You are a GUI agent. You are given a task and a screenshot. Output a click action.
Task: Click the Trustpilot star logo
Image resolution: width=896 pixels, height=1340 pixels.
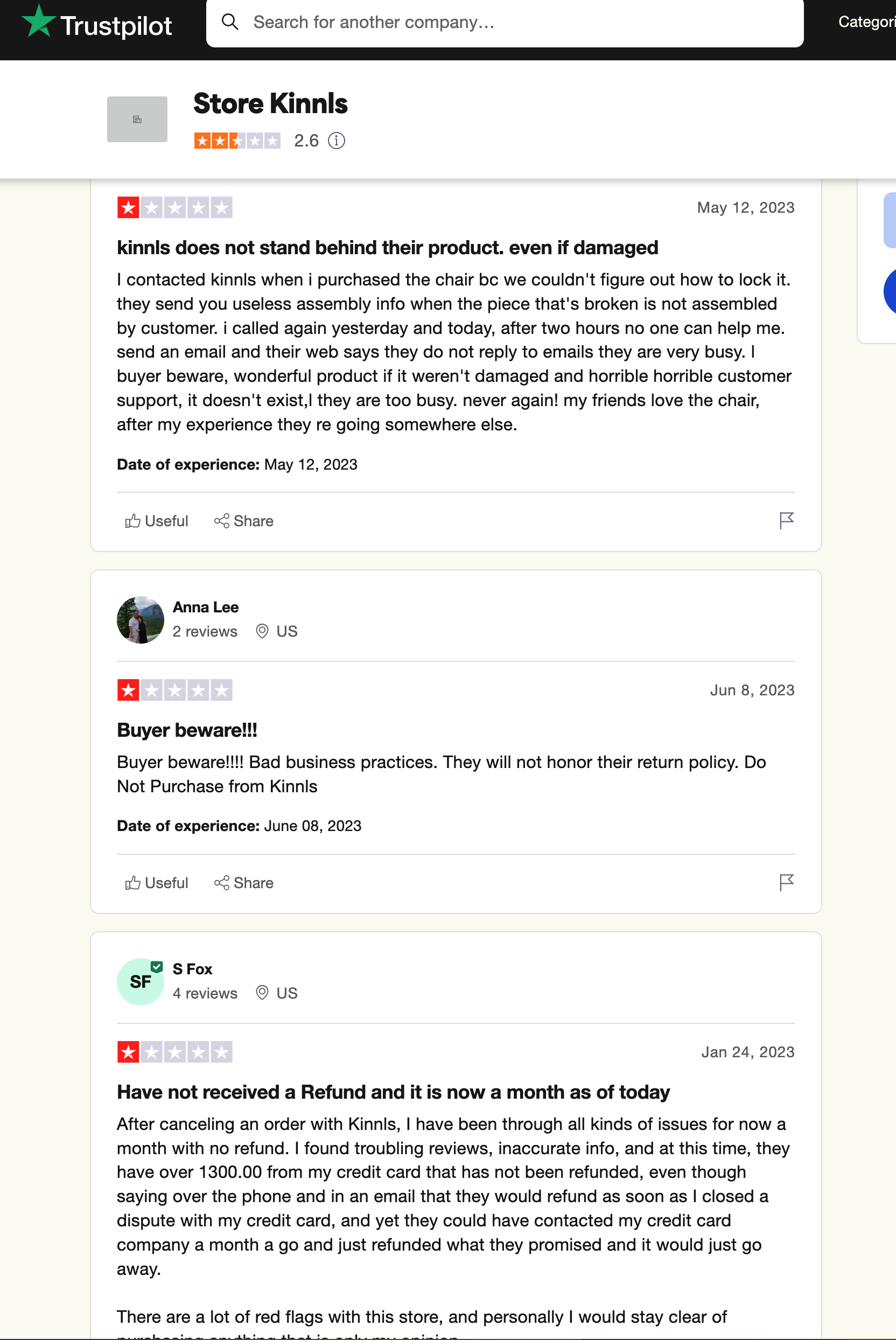(x=38, y=21)
